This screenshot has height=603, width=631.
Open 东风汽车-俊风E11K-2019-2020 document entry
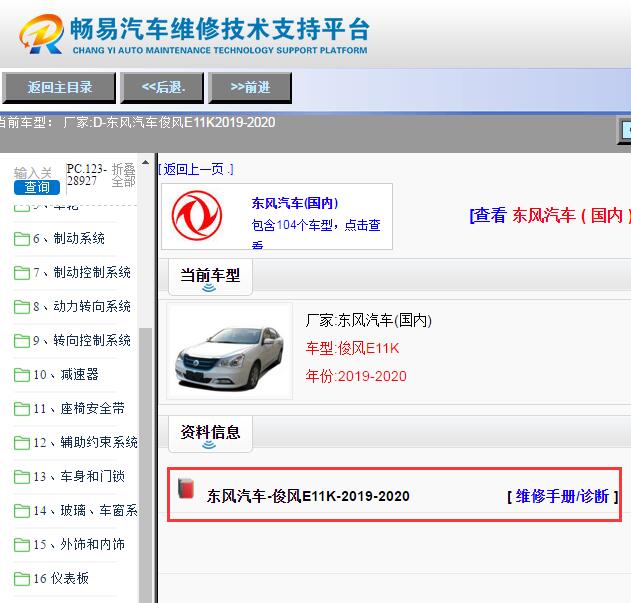[308, 496]
